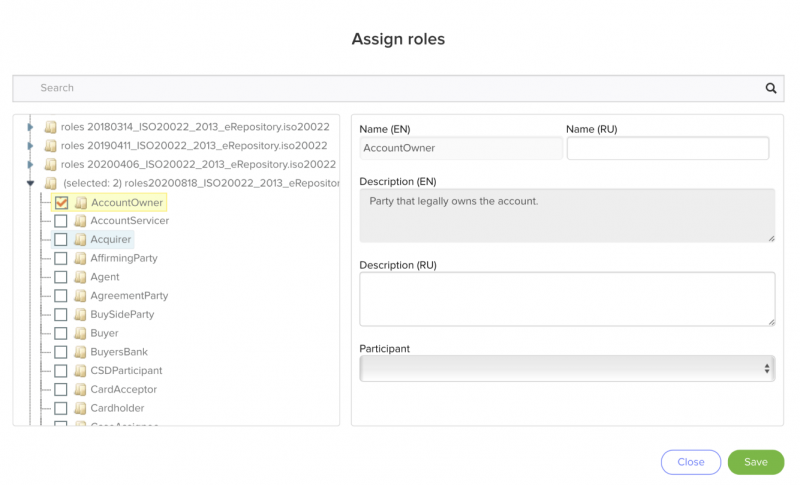Click the Description (RU) text area

coord(567,299)
